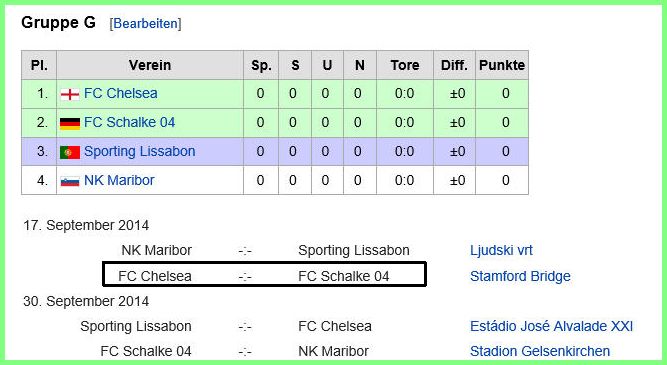Screen dimensions: 667x365
Task: Click the German flag icon beside Schalke 04
Action: 70,123
